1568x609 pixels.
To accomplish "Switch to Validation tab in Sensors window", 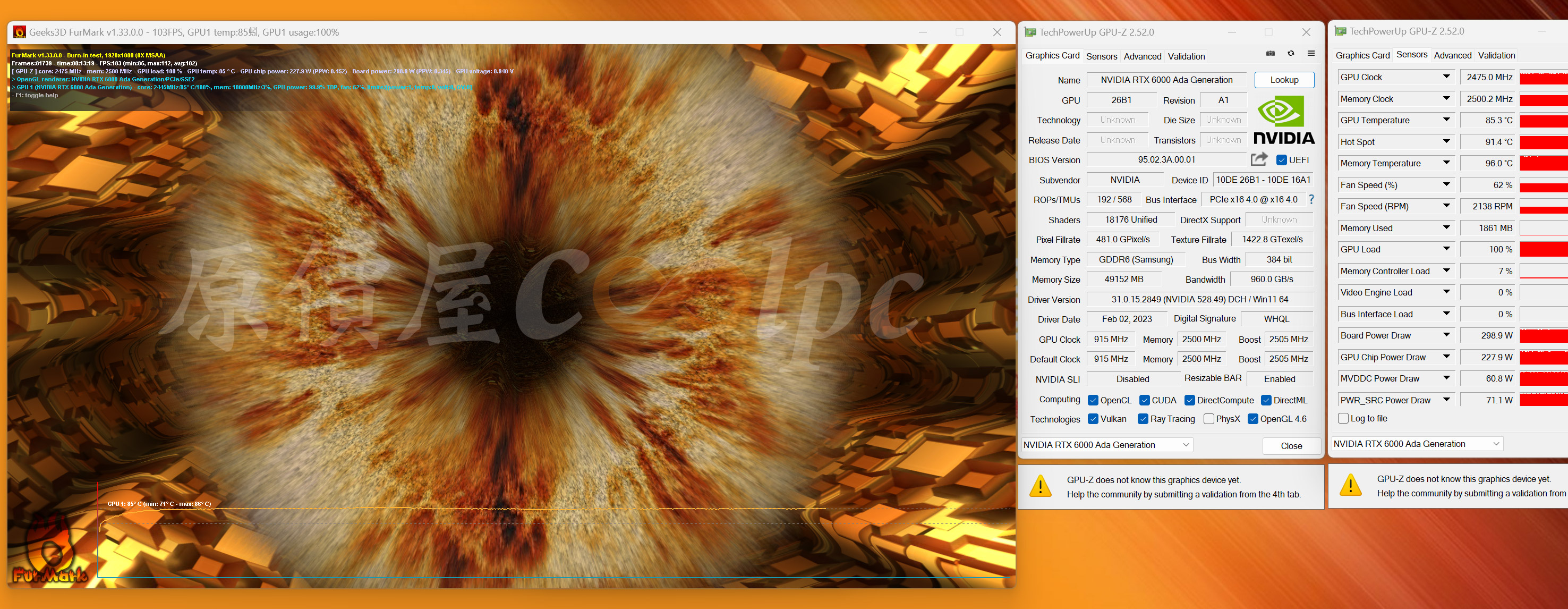I will tap(1496, 55).
